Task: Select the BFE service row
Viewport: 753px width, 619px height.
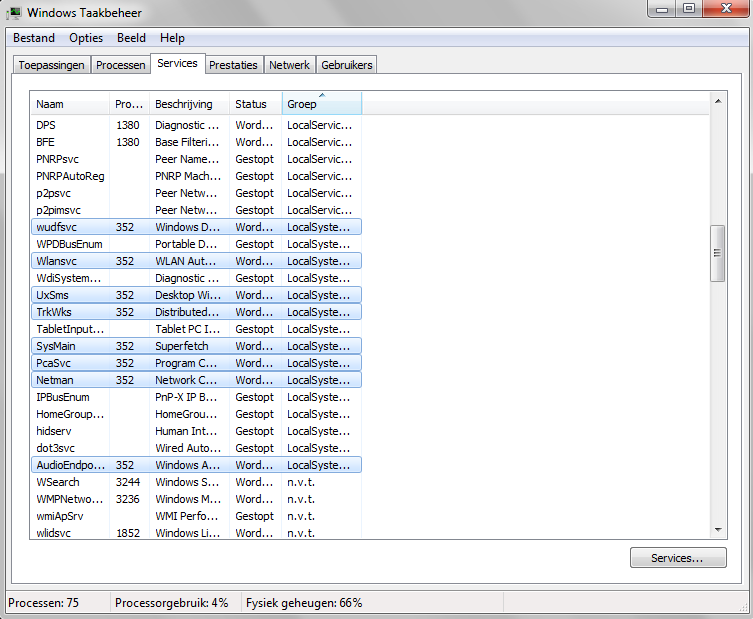Action: [196, 142]
